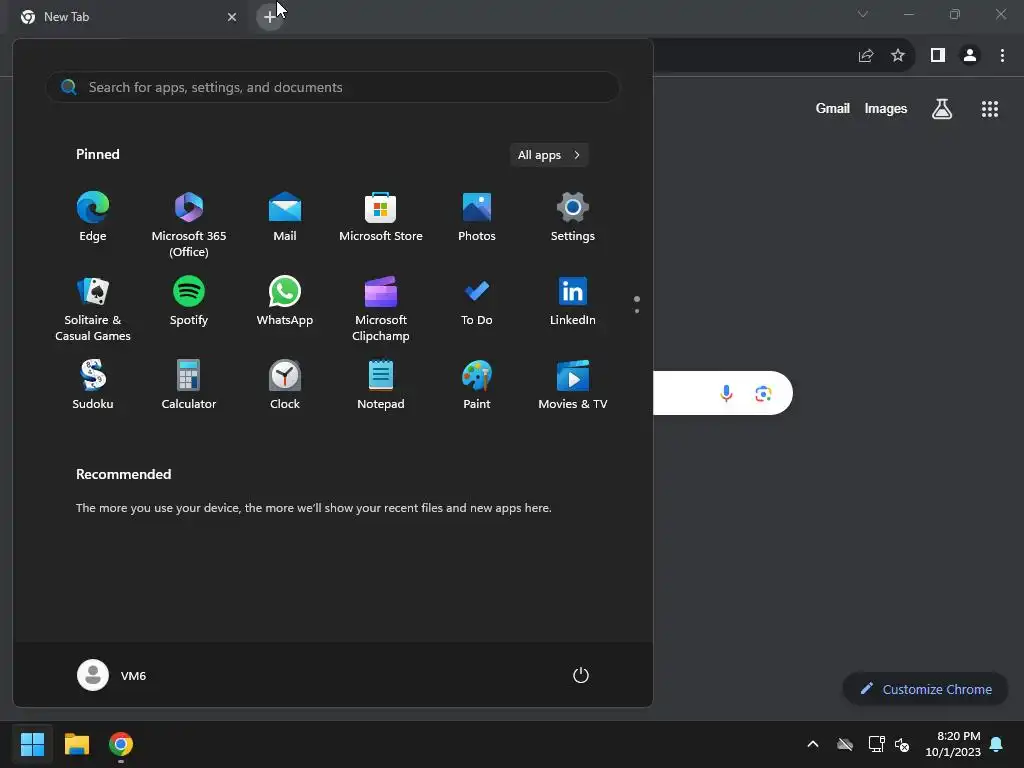
Task: Search by image with Google Lens
Action: (x=763, y=393)
